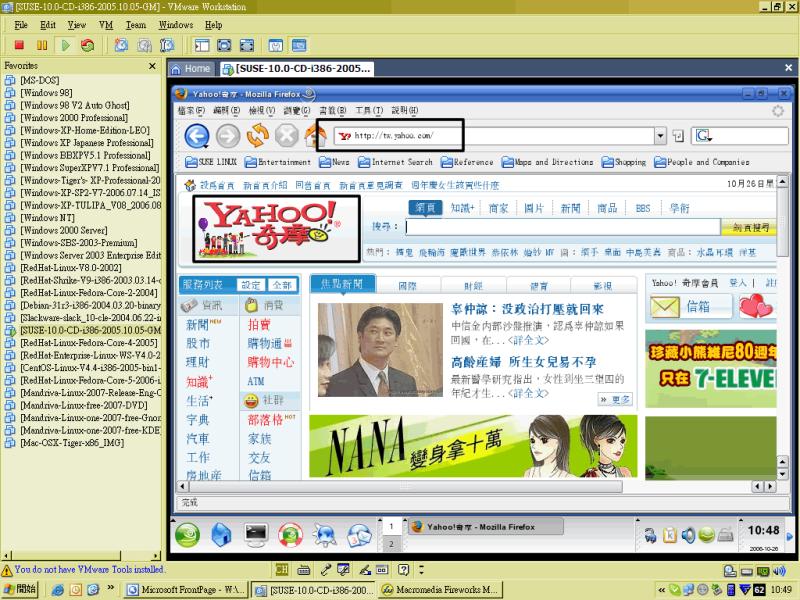Switch to the VMware Home tab
800x600 pixels.
click(x=191, y=68)
